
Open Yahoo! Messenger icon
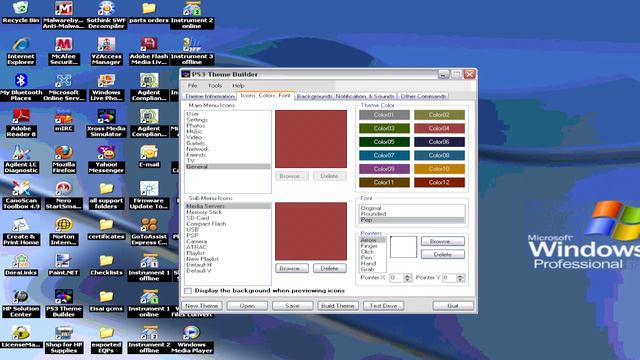pyautogui.click(x=106, y=159)
